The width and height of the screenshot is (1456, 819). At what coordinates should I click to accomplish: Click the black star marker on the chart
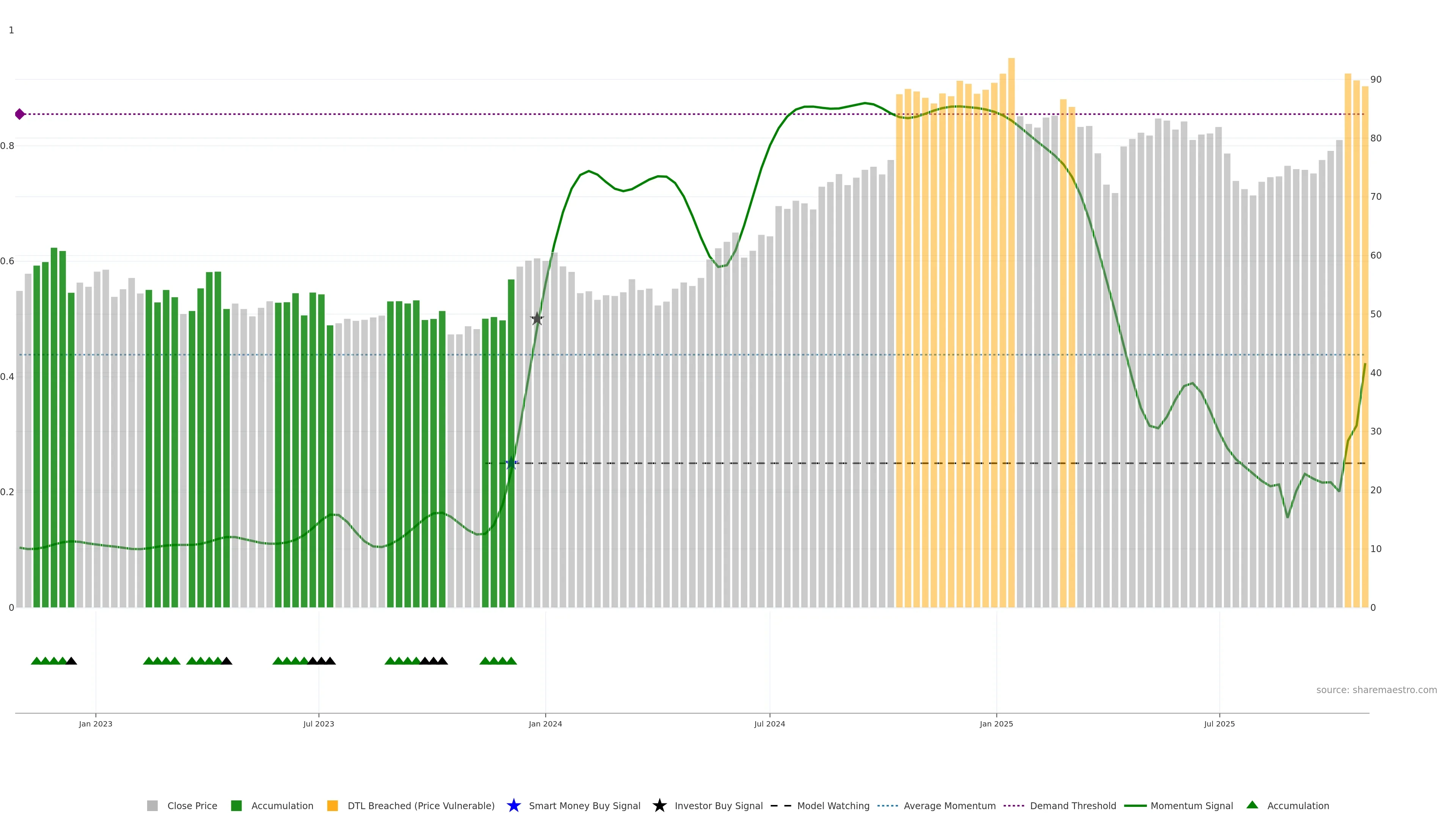tap(537, 319)
